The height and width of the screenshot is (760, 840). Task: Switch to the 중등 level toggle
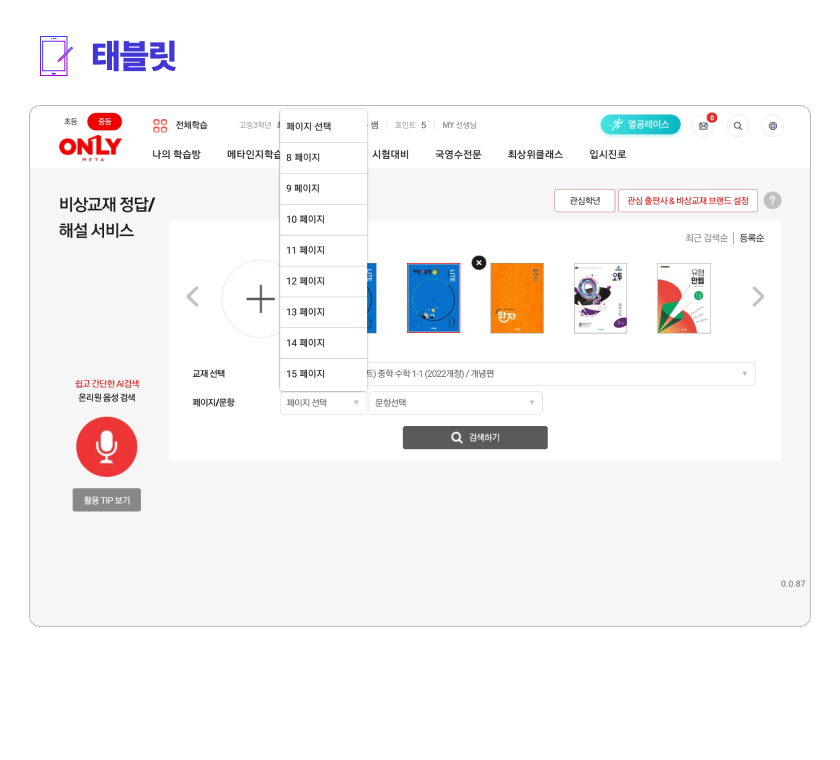104,122
